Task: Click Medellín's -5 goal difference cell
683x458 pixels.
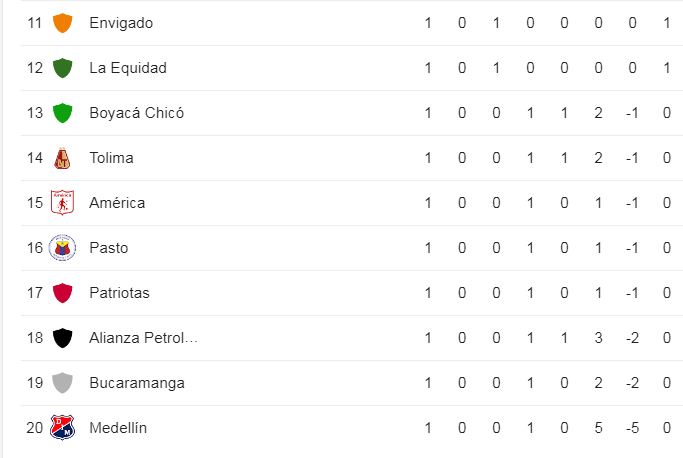Action: point(632,428)
